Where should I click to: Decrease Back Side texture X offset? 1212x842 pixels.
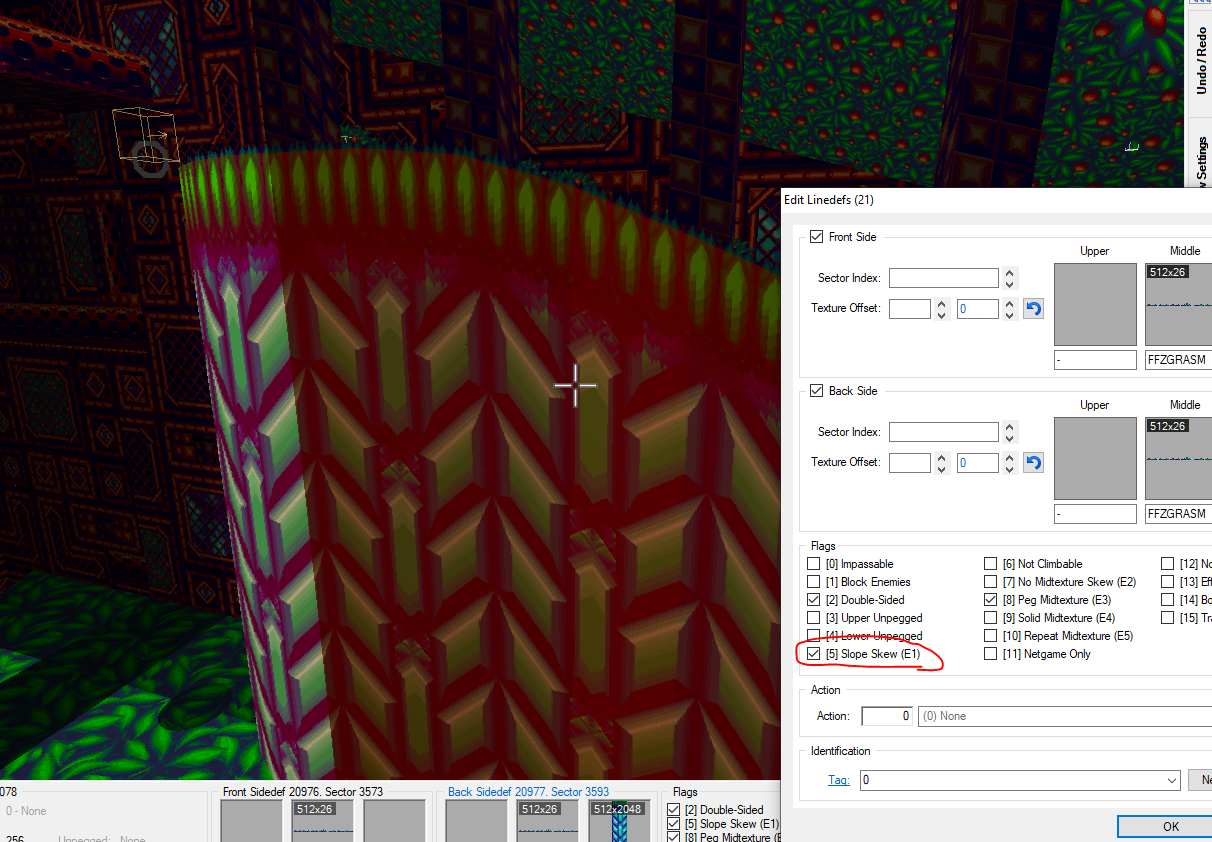tap(942, 469)
